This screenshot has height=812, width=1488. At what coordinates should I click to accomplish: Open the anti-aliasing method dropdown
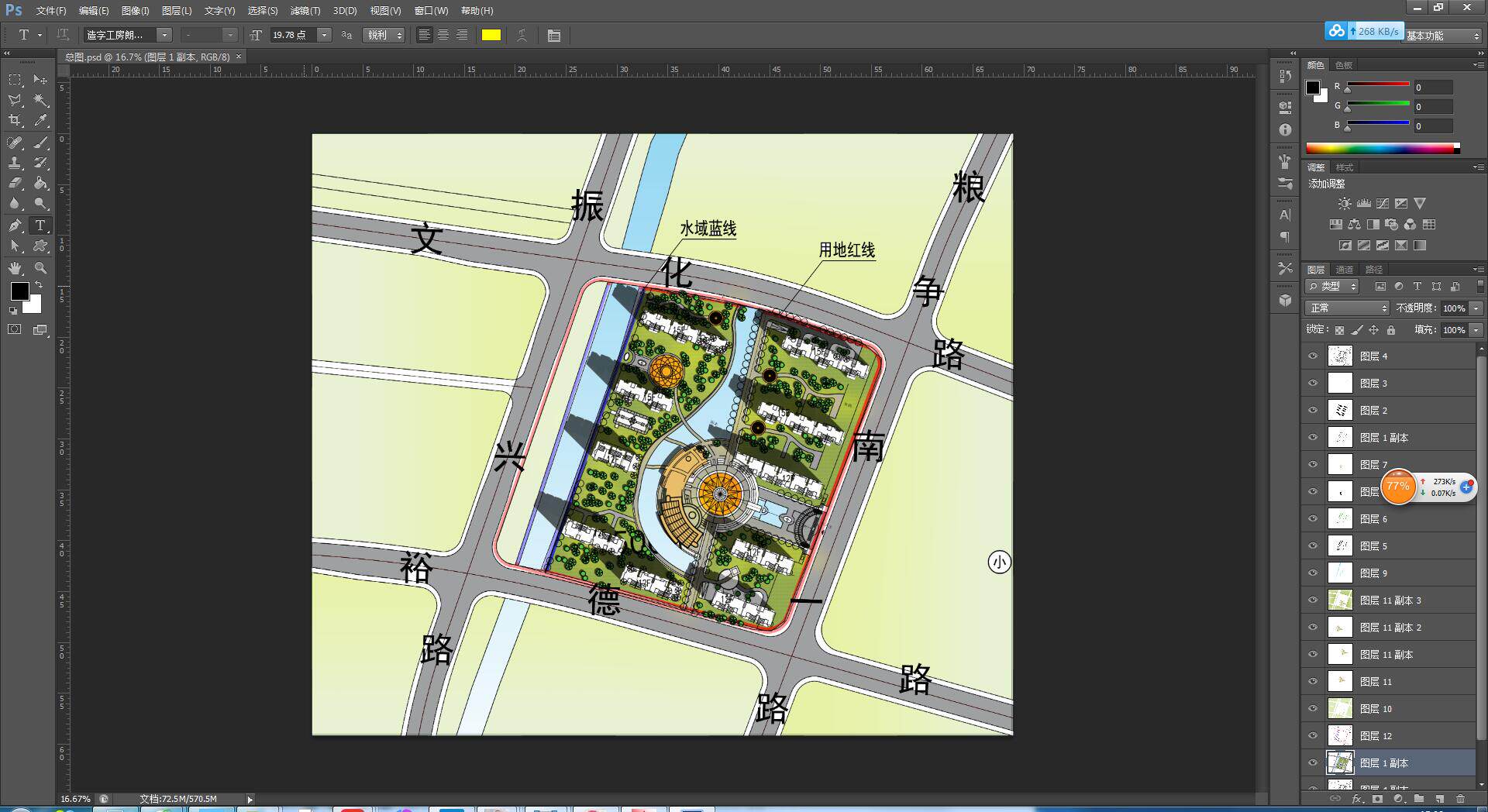pyautogui.click(x=384, y=35)
